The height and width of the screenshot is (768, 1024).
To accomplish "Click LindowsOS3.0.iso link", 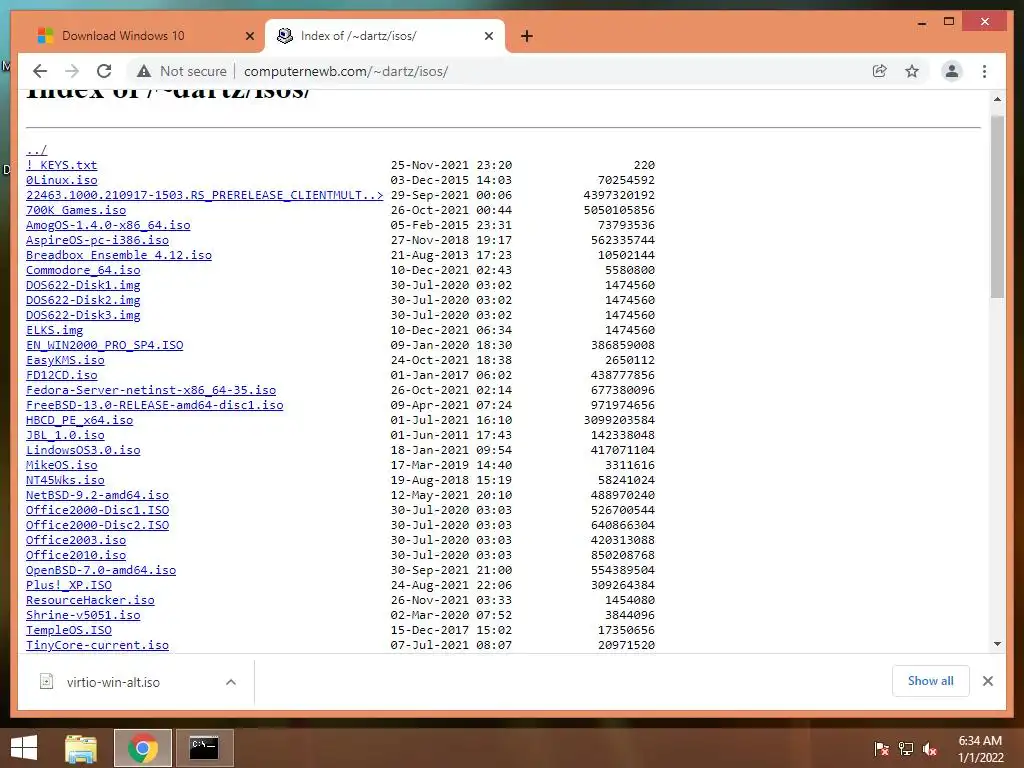I will [x=83, y=451].
